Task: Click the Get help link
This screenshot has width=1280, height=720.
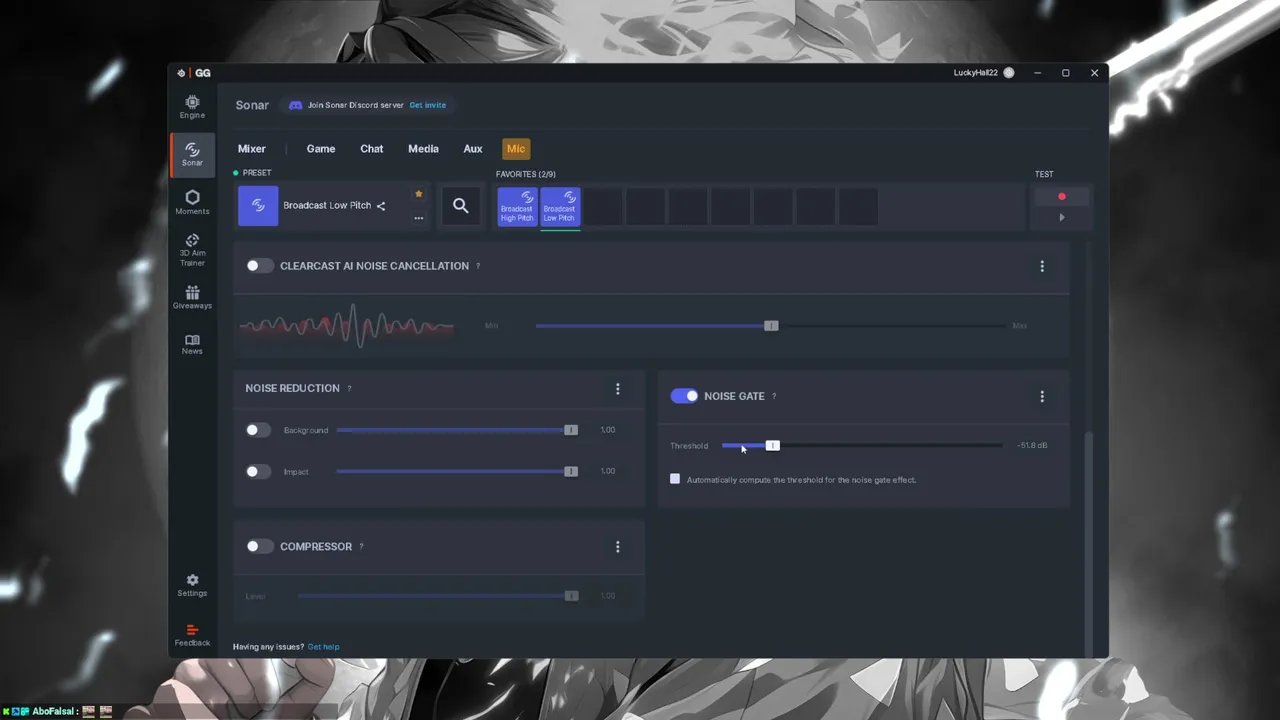Action: (323, 647)
